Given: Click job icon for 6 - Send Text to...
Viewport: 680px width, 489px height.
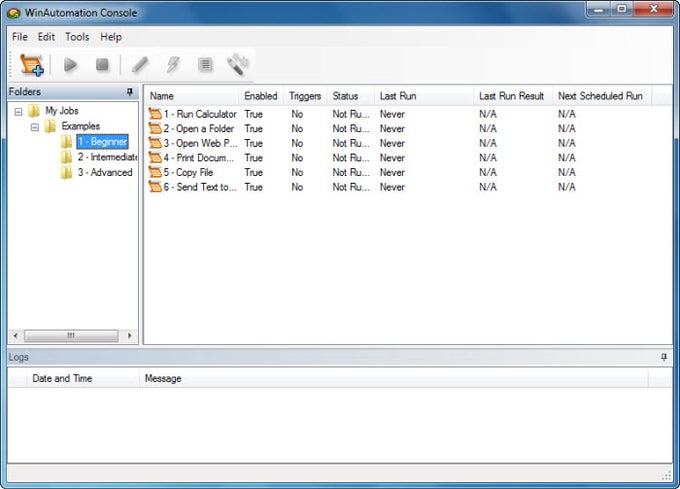Looking at the screenshot, I should [x=155, y=187].
